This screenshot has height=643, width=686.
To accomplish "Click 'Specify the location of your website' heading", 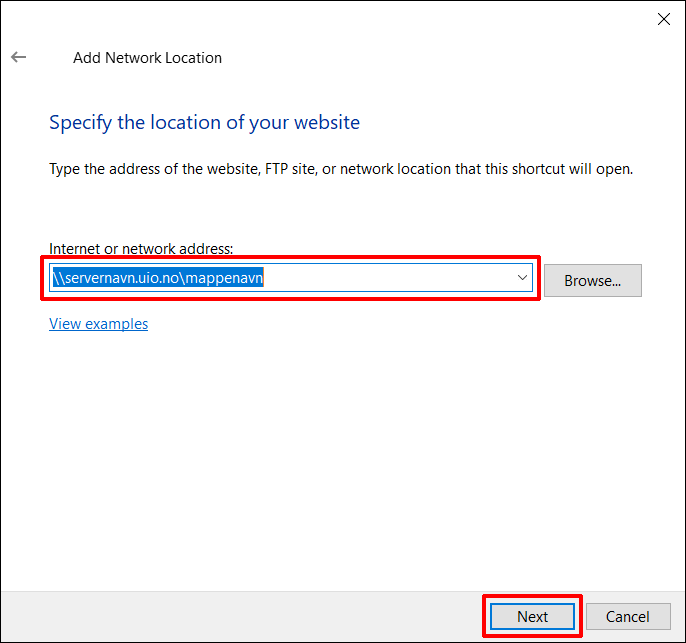I will 204,122.
